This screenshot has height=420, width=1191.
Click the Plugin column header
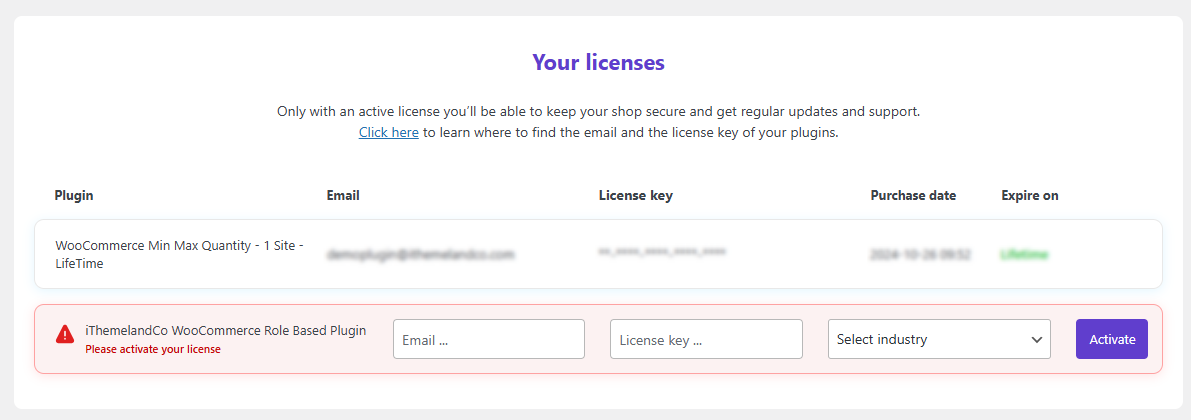coord(74,195)
